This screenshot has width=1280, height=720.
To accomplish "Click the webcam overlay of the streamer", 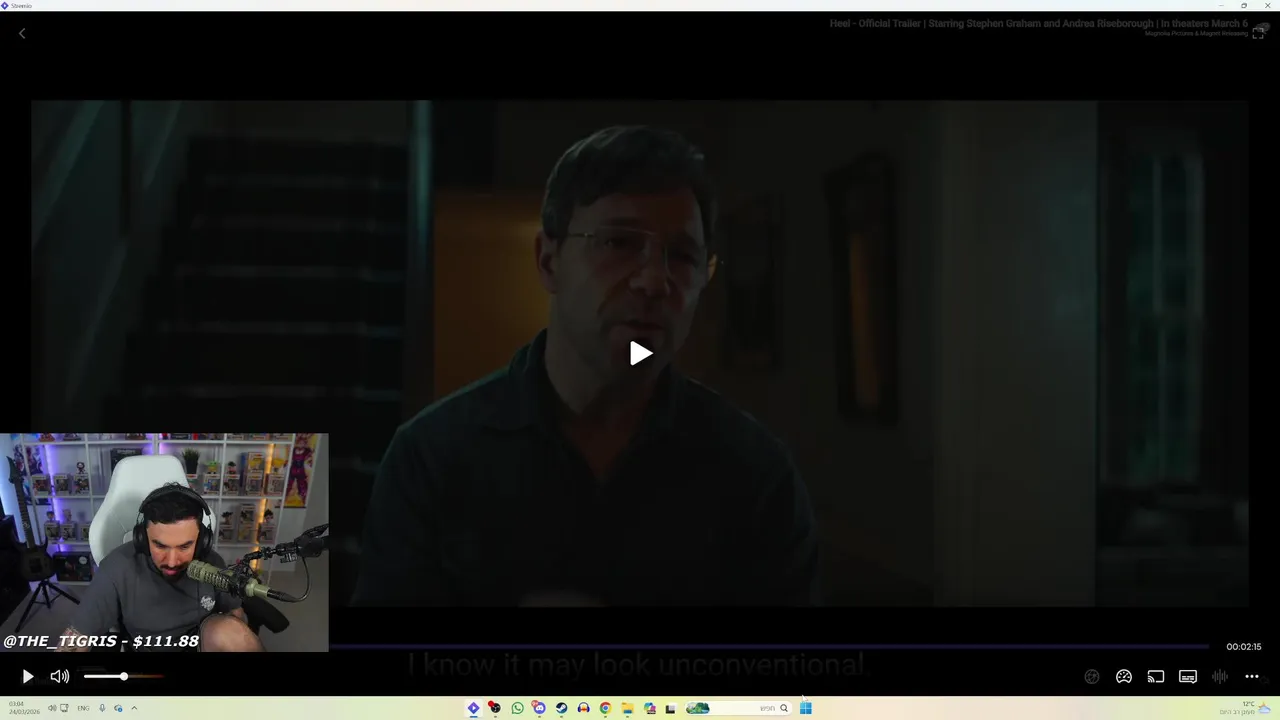I will [x=164, y=542].
